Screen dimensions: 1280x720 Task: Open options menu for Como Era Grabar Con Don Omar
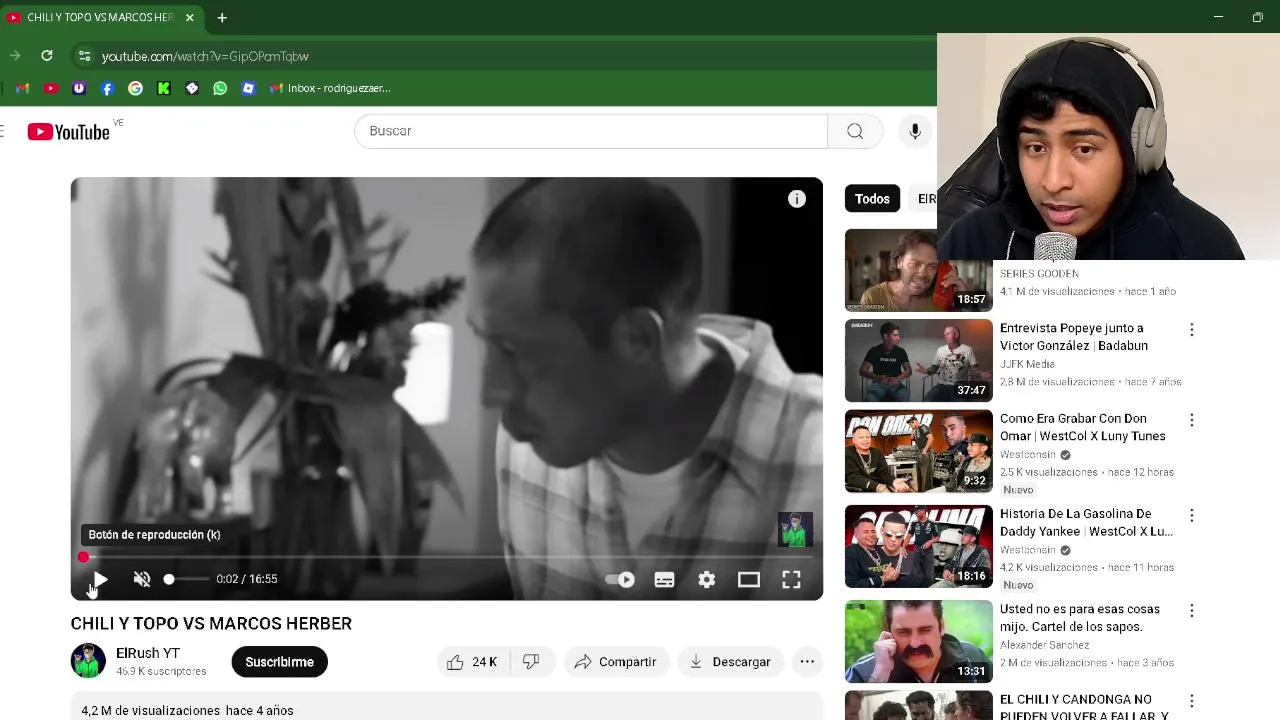1191,420
